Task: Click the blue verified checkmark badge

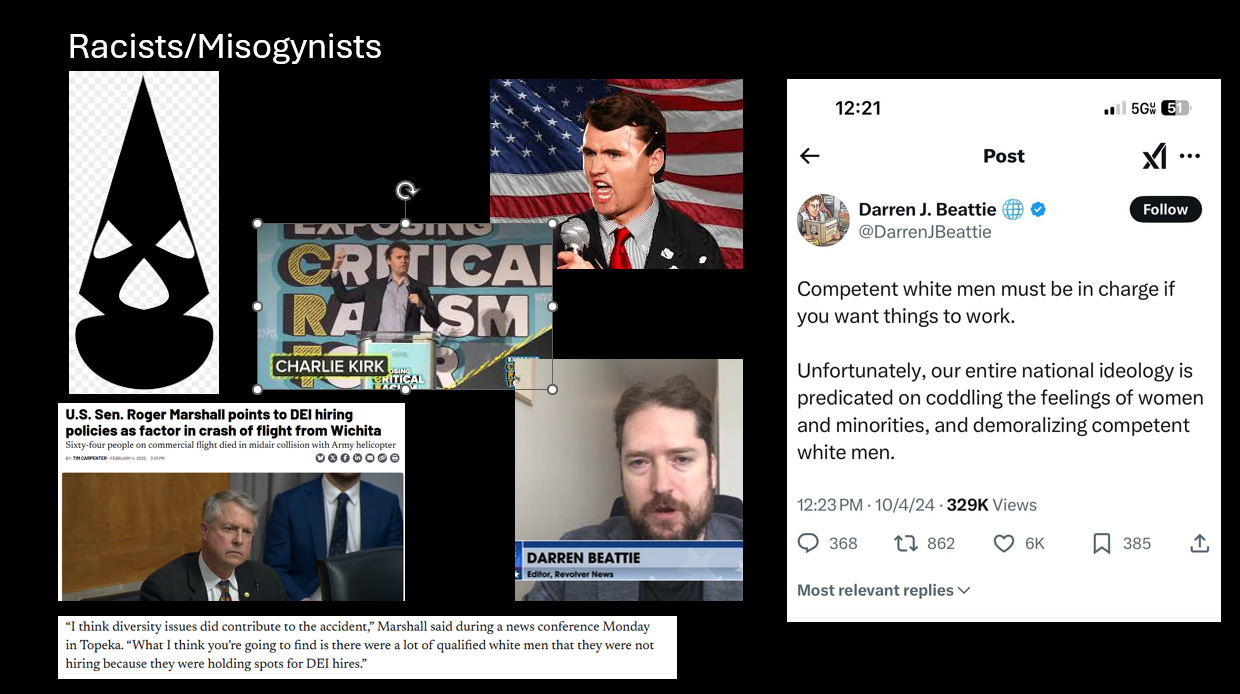Action: [x=1039, y=209]
